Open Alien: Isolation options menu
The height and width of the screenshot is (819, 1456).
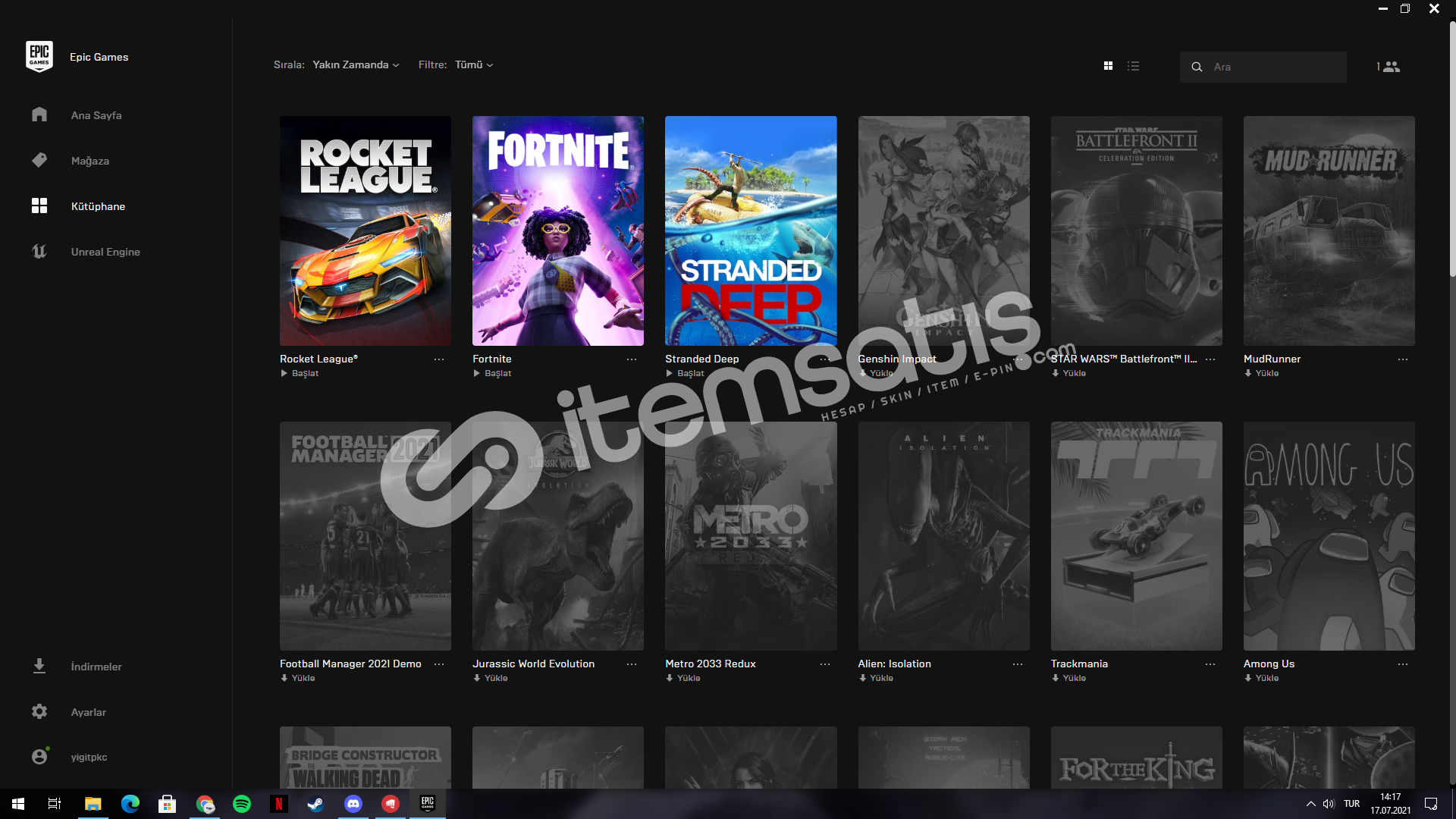1018,664
